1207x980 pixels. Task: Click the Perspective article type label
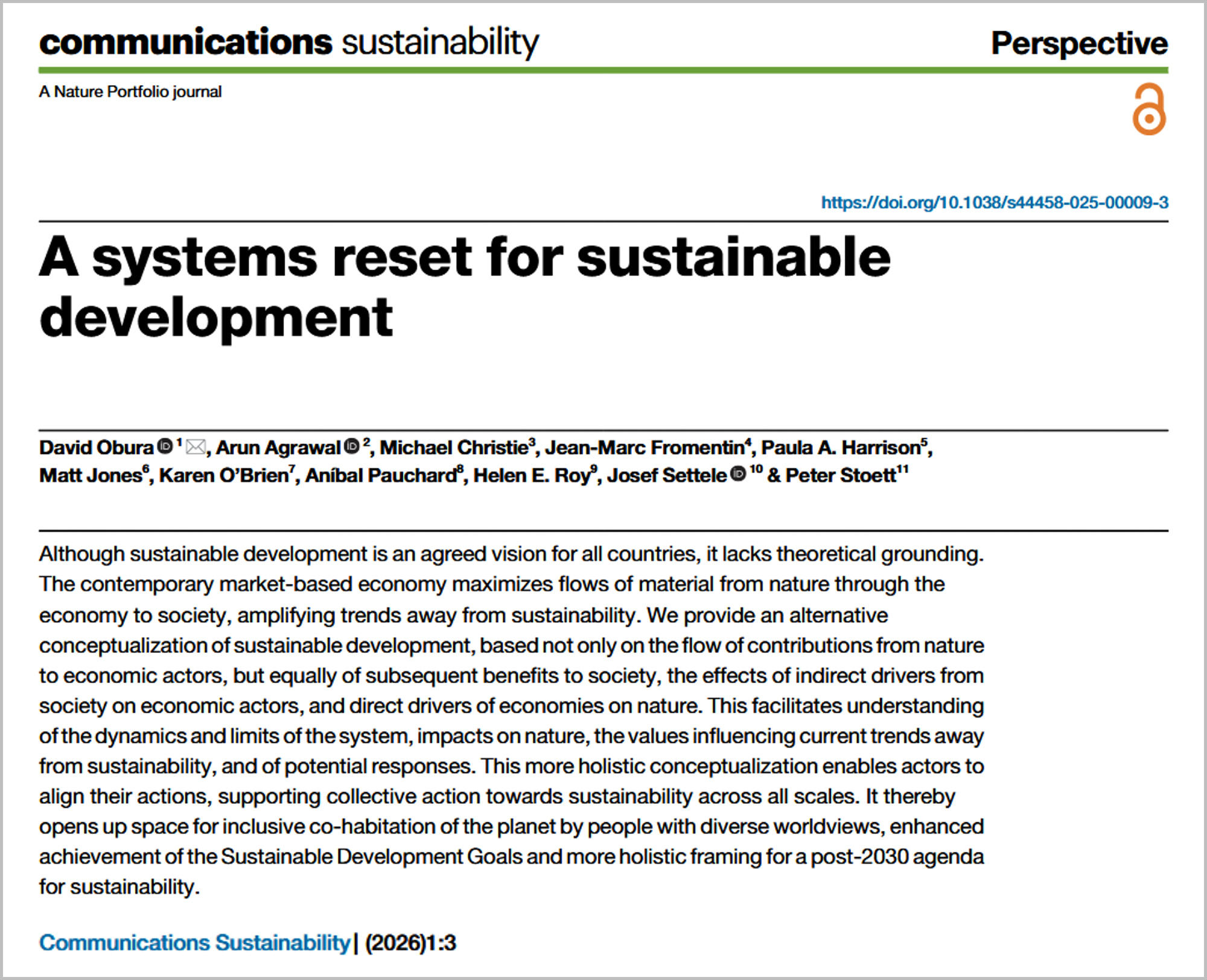click(x=1079, y=43)
